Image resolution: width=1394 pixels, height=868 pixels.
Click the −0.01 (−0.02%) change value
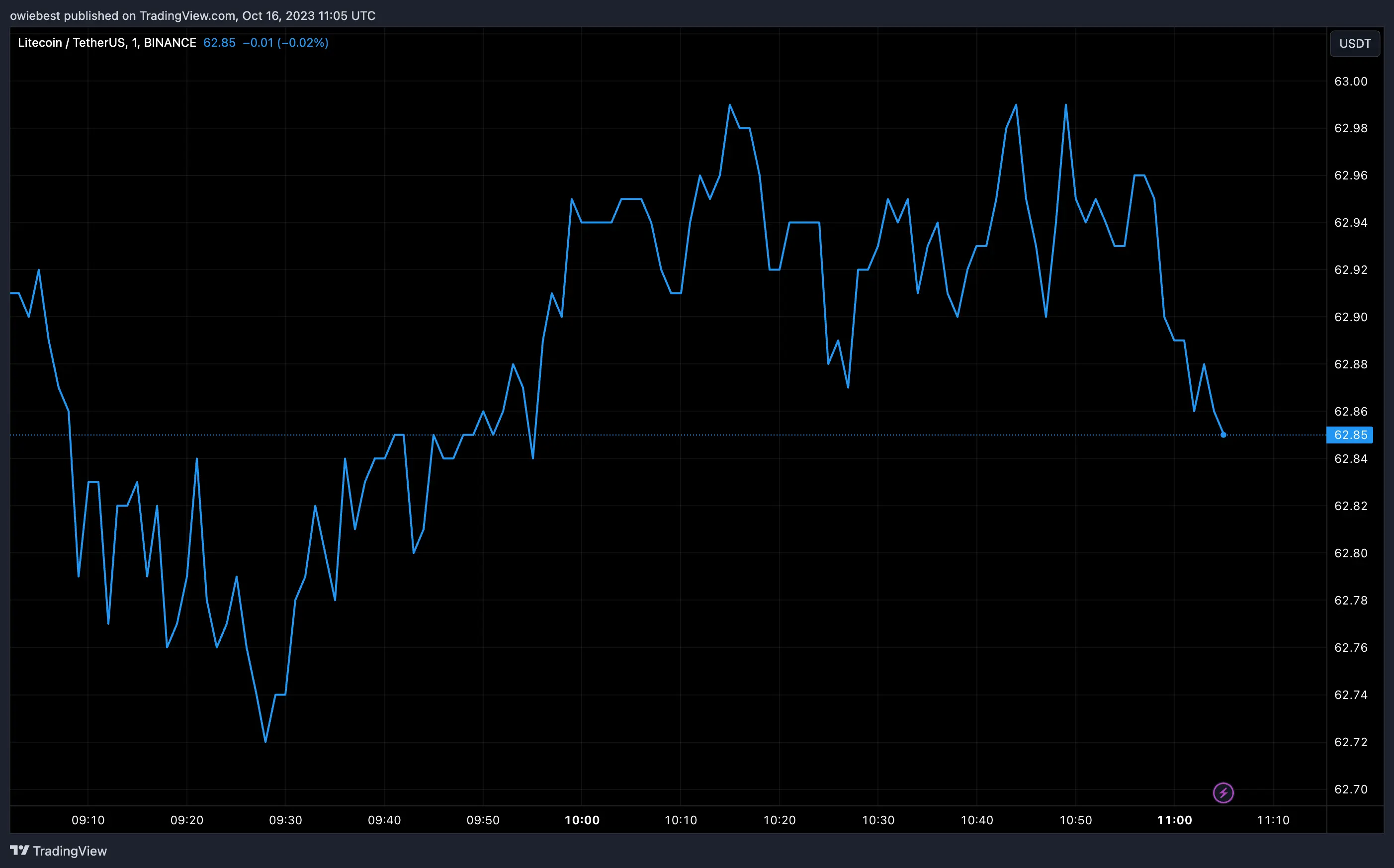click(285, 42)
